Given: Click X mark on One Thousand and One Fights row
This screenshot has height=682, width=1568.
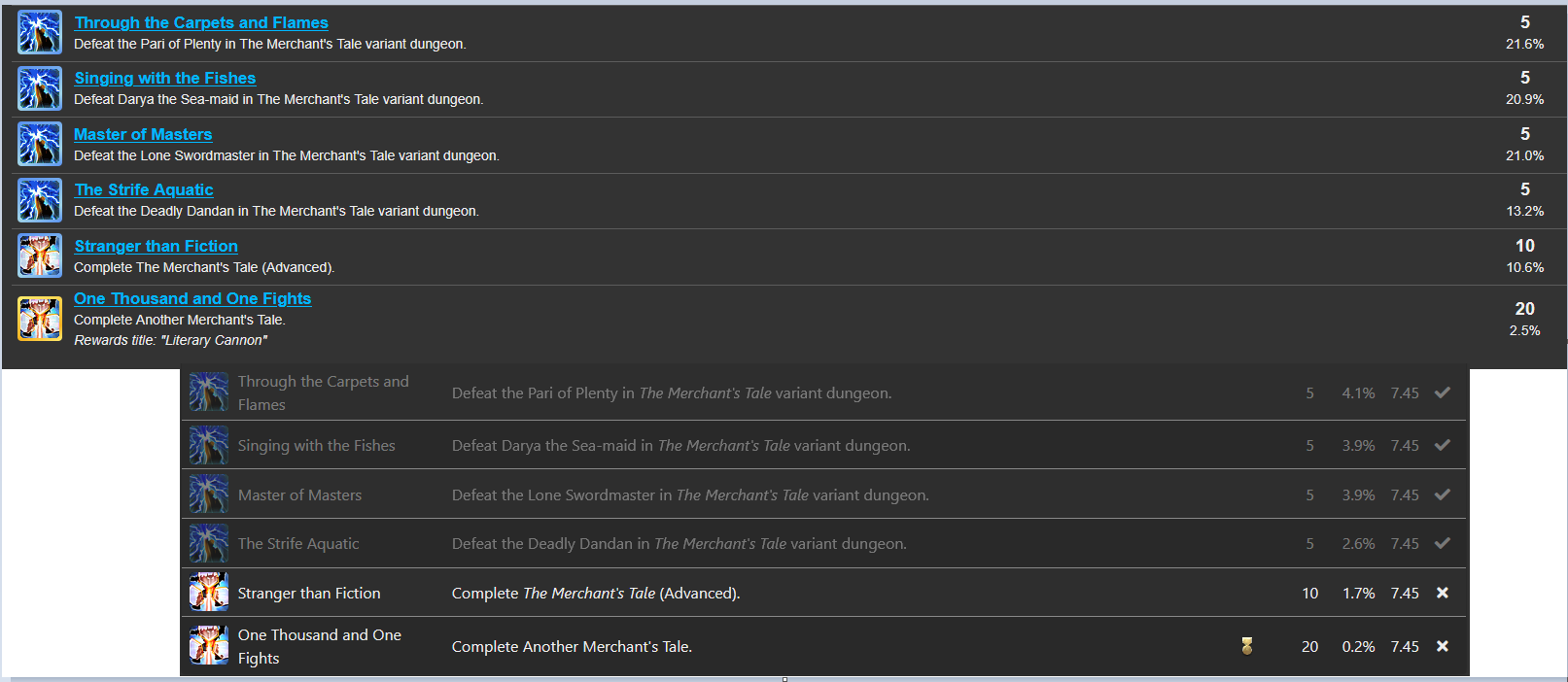Looking at the screenshot, I should coord(1443,646).
